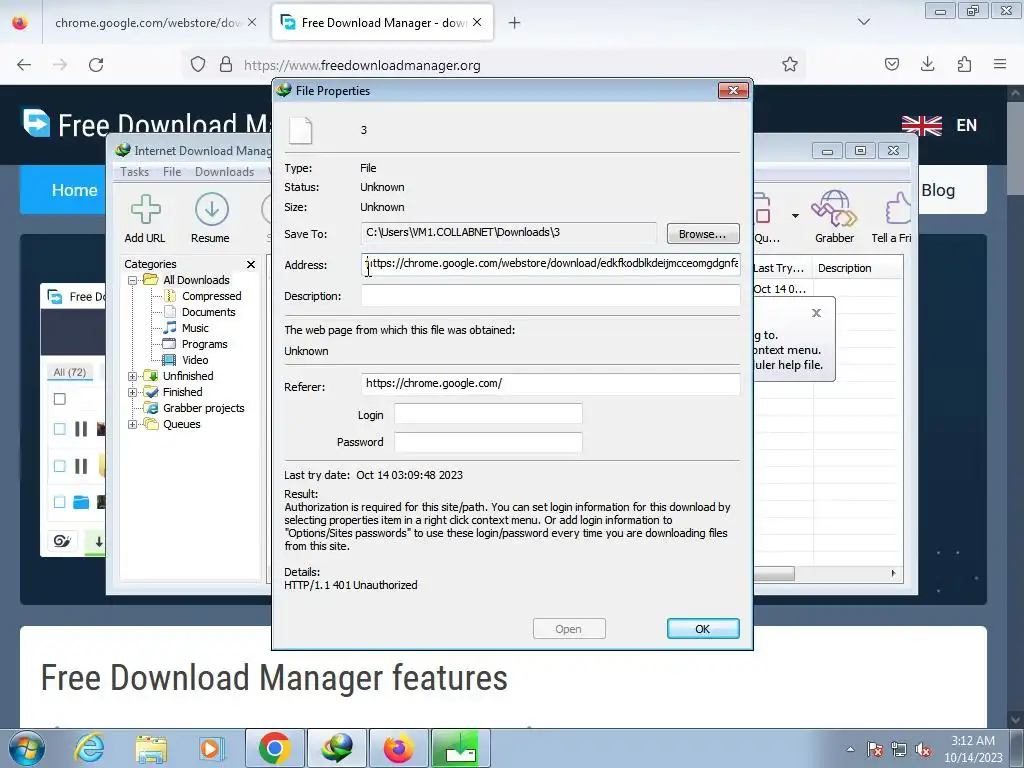
Task: Click the Free Download Manager logo
Action: tap(36, 123)
